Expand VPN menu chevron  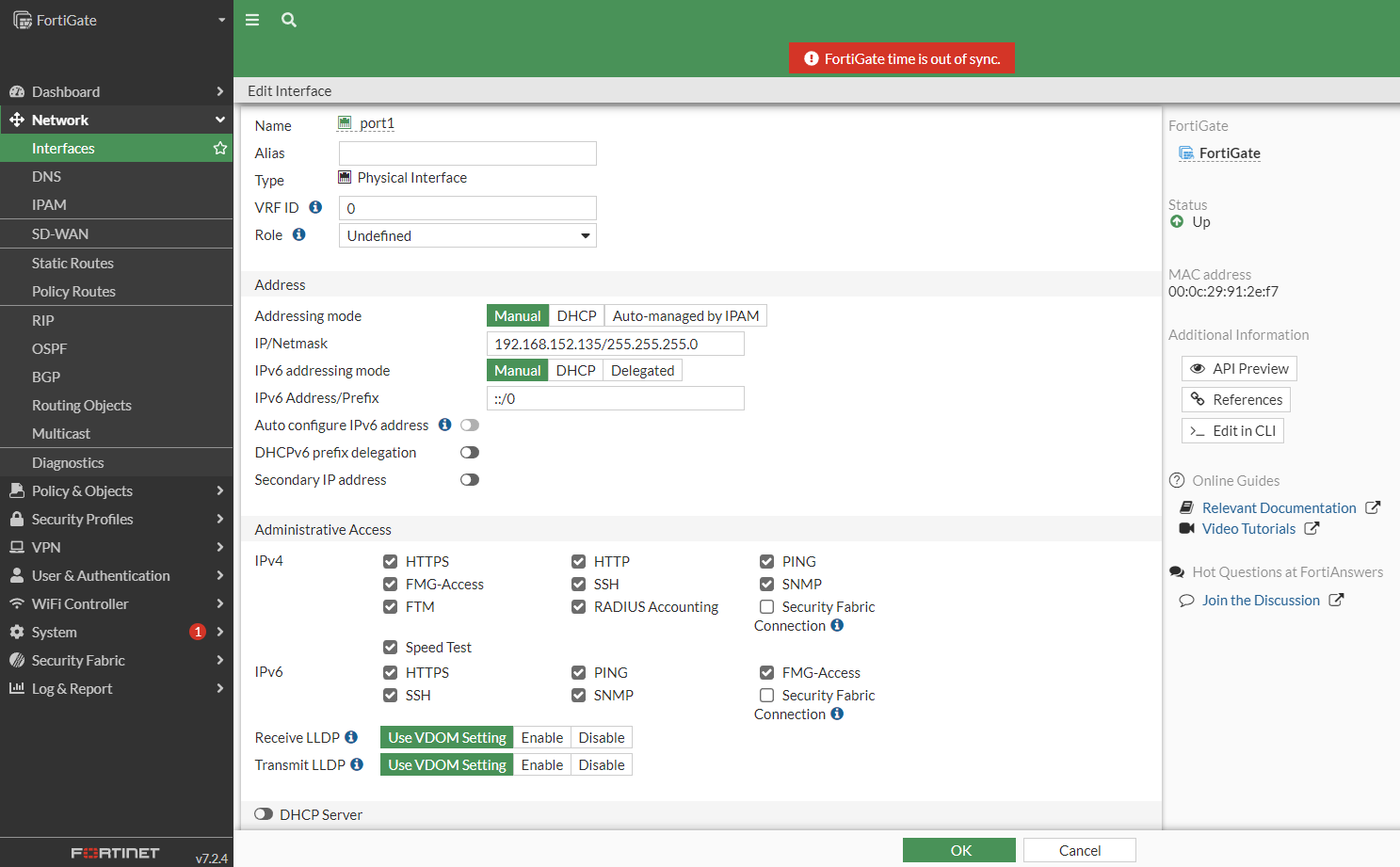coord(220,547)
